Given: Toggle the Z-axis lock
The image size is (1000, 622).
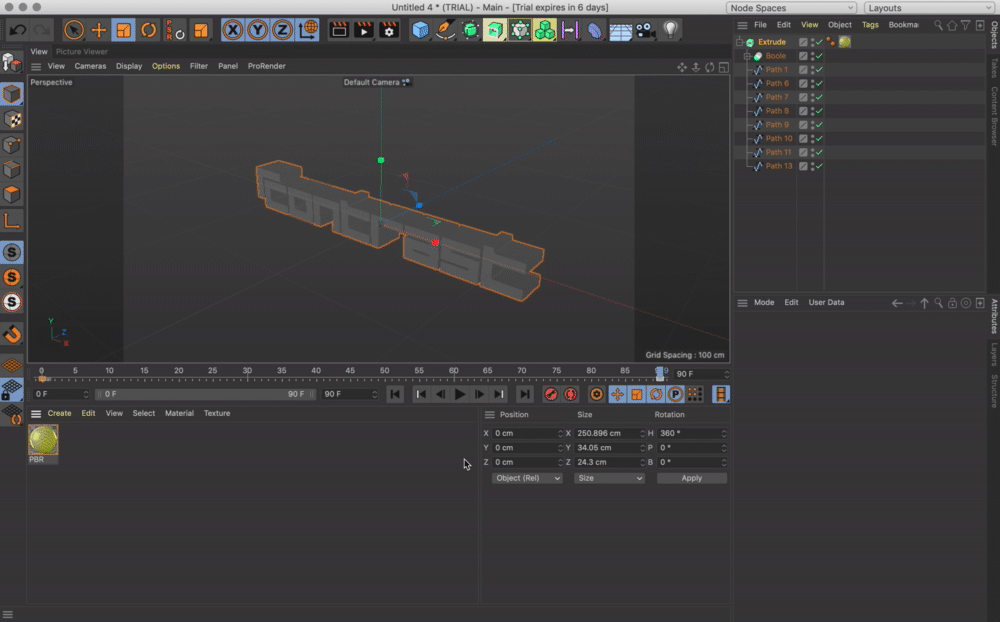Looking at the screenshot, I should coord(283,30).
